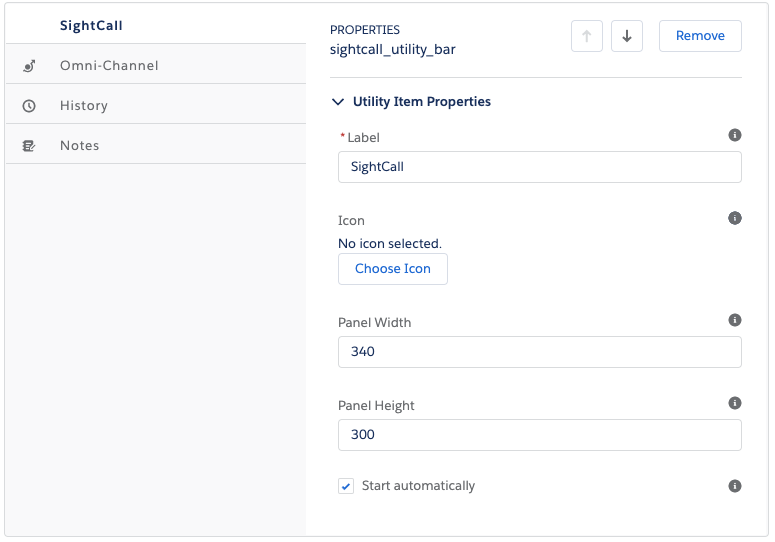Image resolution: width=775 pixels, height=542 pixels.
Task: Focus the Label input containing SightCall
Action: point(540,167)
